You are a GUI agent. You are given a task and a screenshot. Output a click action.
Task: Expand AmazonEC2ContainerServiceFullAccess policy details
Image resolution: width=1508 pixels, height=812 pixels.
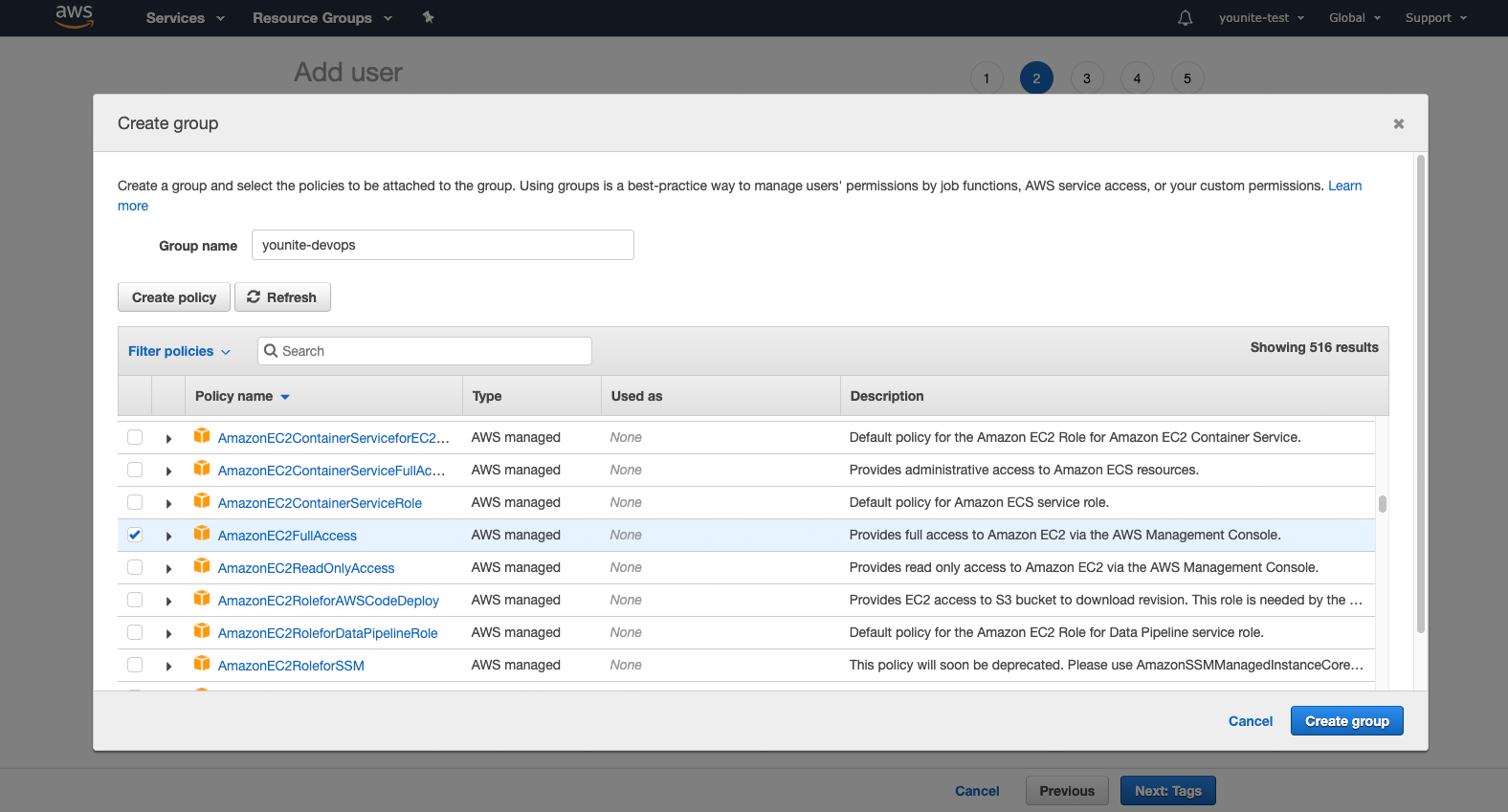168,472
